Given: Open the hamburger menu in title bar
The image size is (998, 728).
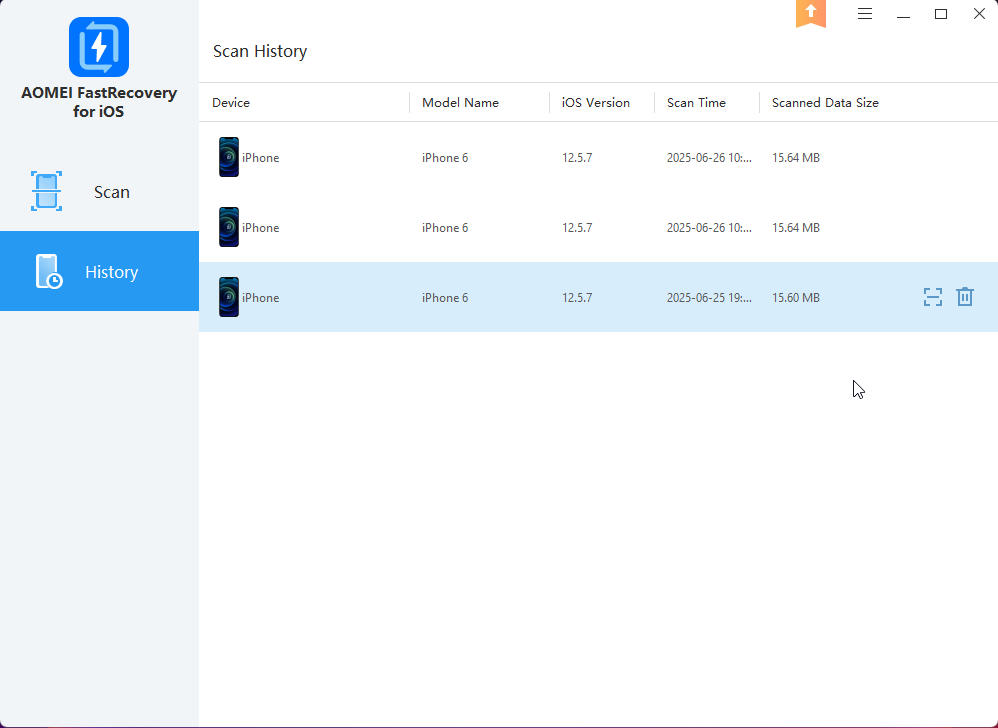Looking at the screenshot, I should pos(864,14).
